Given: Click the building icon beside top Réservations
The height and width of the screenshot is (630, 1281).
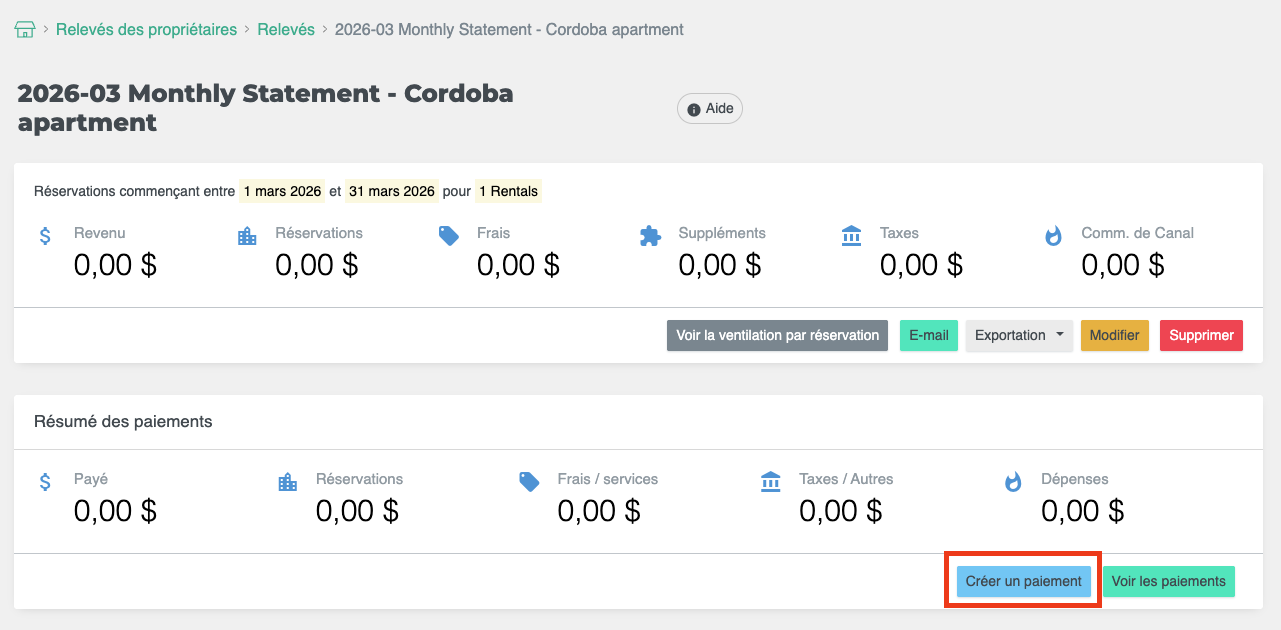Looking at the screenshot, I should (x=247, y=236).
